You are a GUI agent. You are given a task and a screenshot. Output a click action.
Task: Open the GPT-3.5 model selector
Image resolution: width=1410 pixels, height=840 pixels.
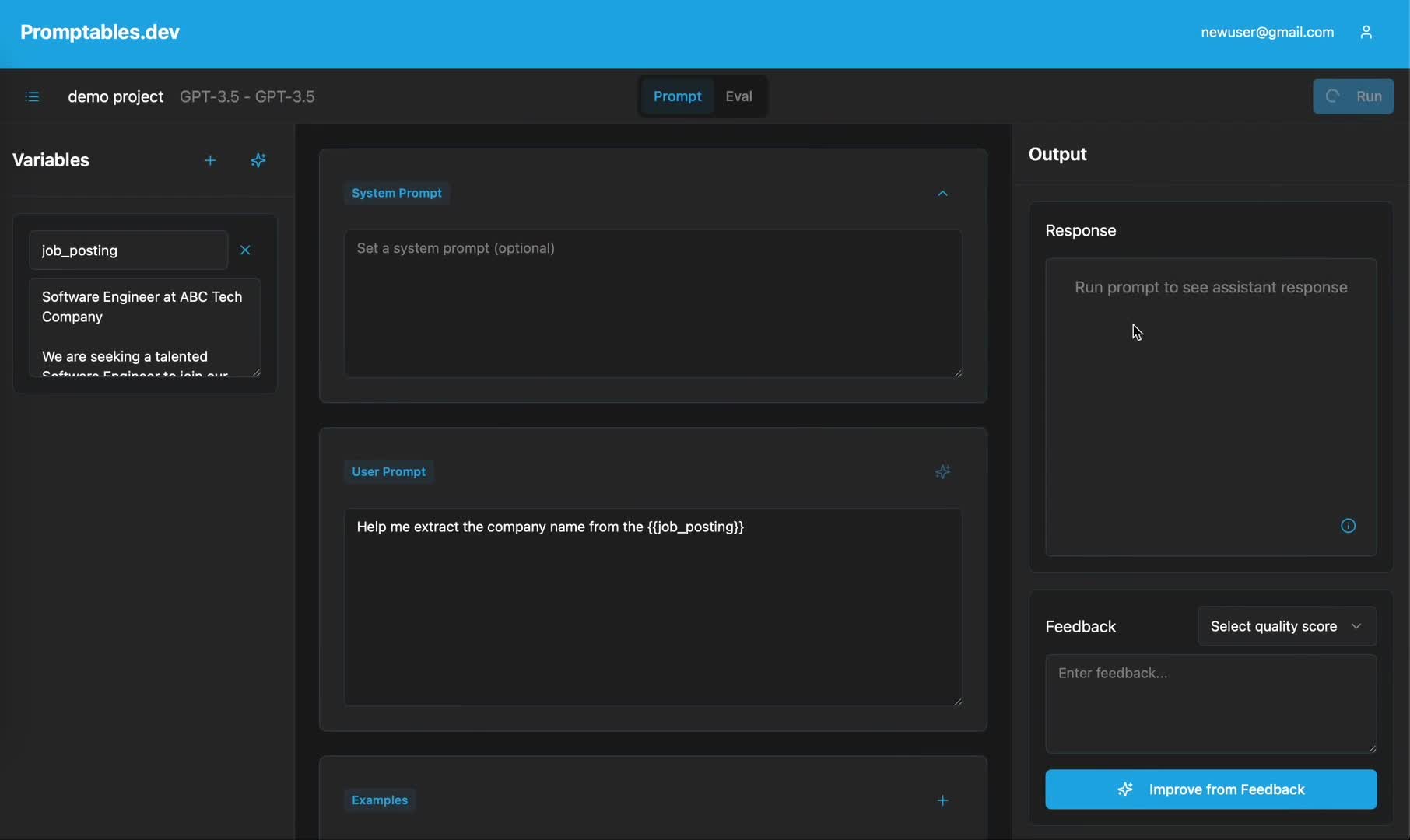(x=247, y=96)
